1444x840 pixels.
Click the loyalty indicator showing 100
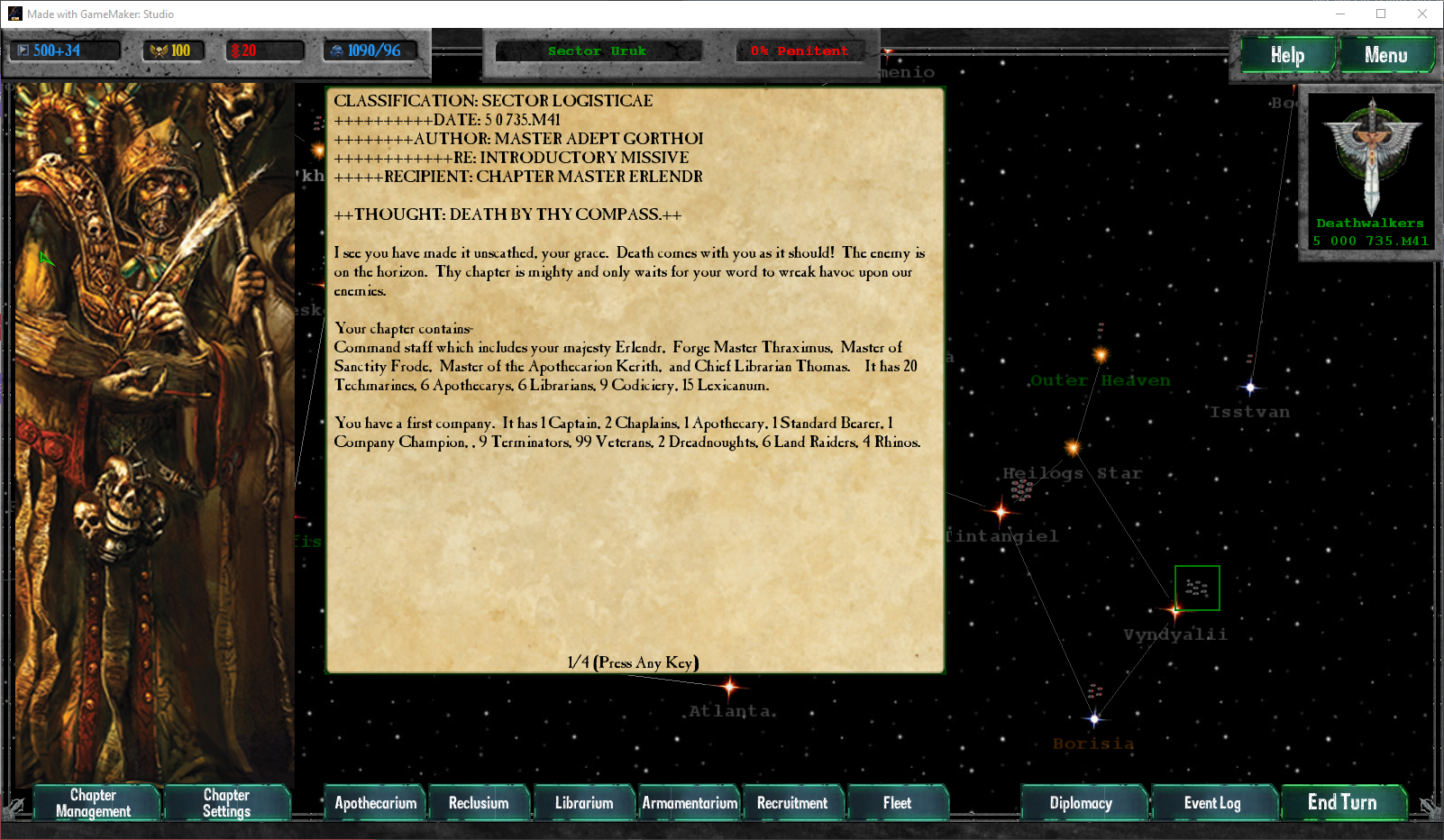173,50
